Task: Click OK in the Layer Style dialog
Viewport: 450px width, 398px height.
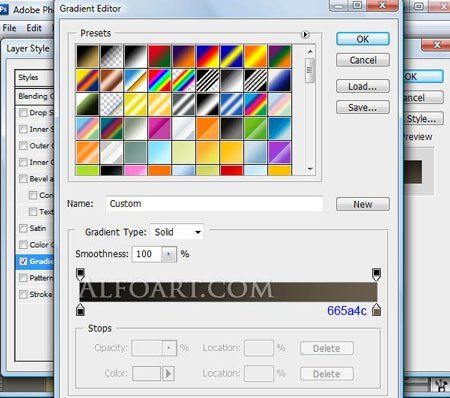Action: point(424,77)
